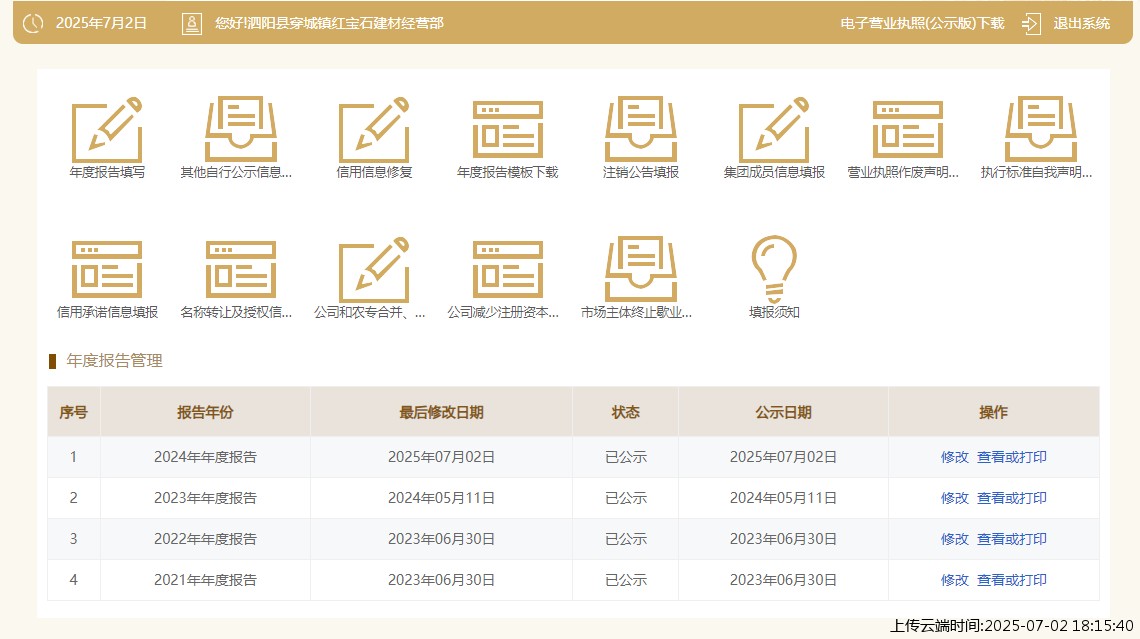Select 2023年年度报告 cell
The image size is (1140, 639).
point(205,498)
